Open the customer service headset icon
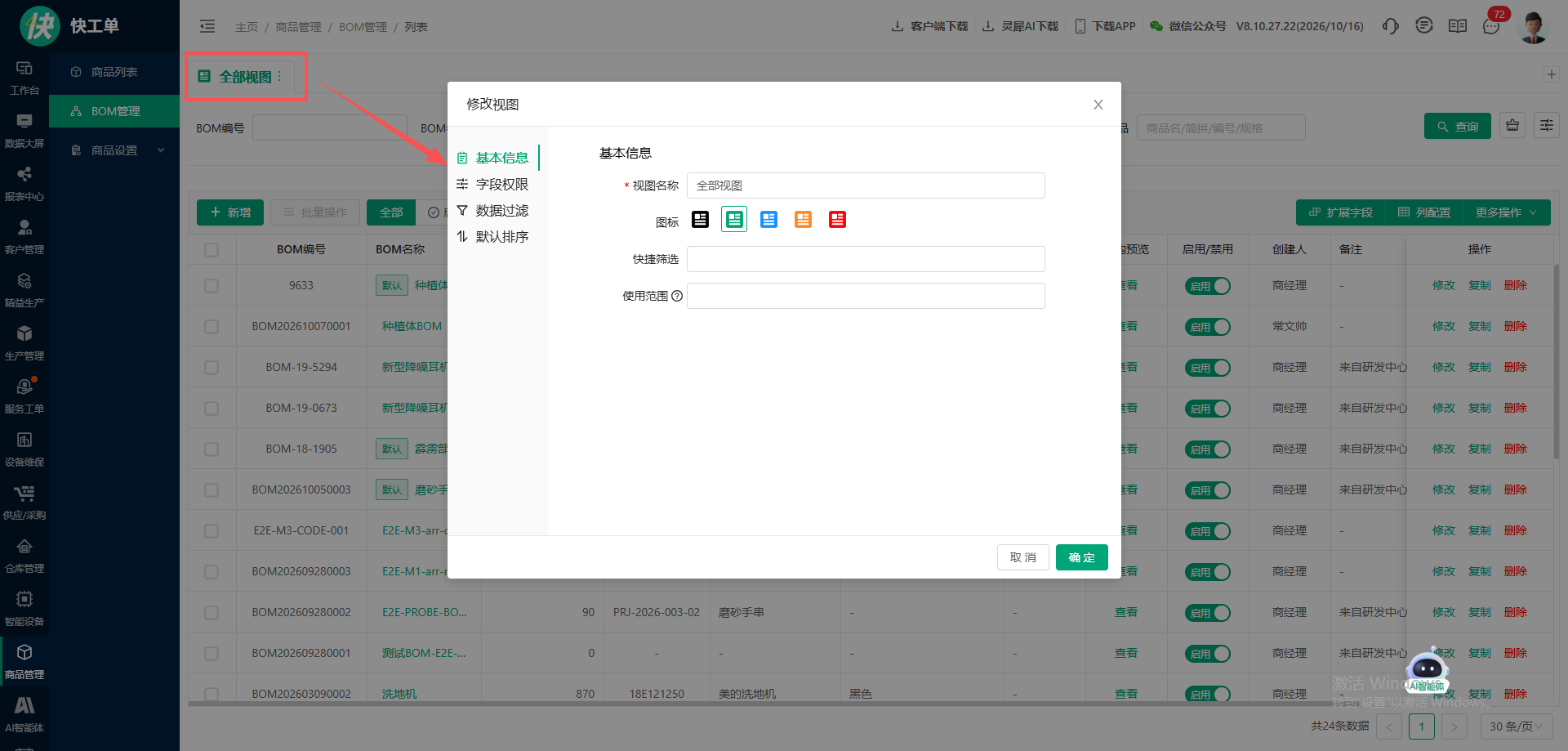This screenshot has height=751, width=1568. pos(1390,26)
